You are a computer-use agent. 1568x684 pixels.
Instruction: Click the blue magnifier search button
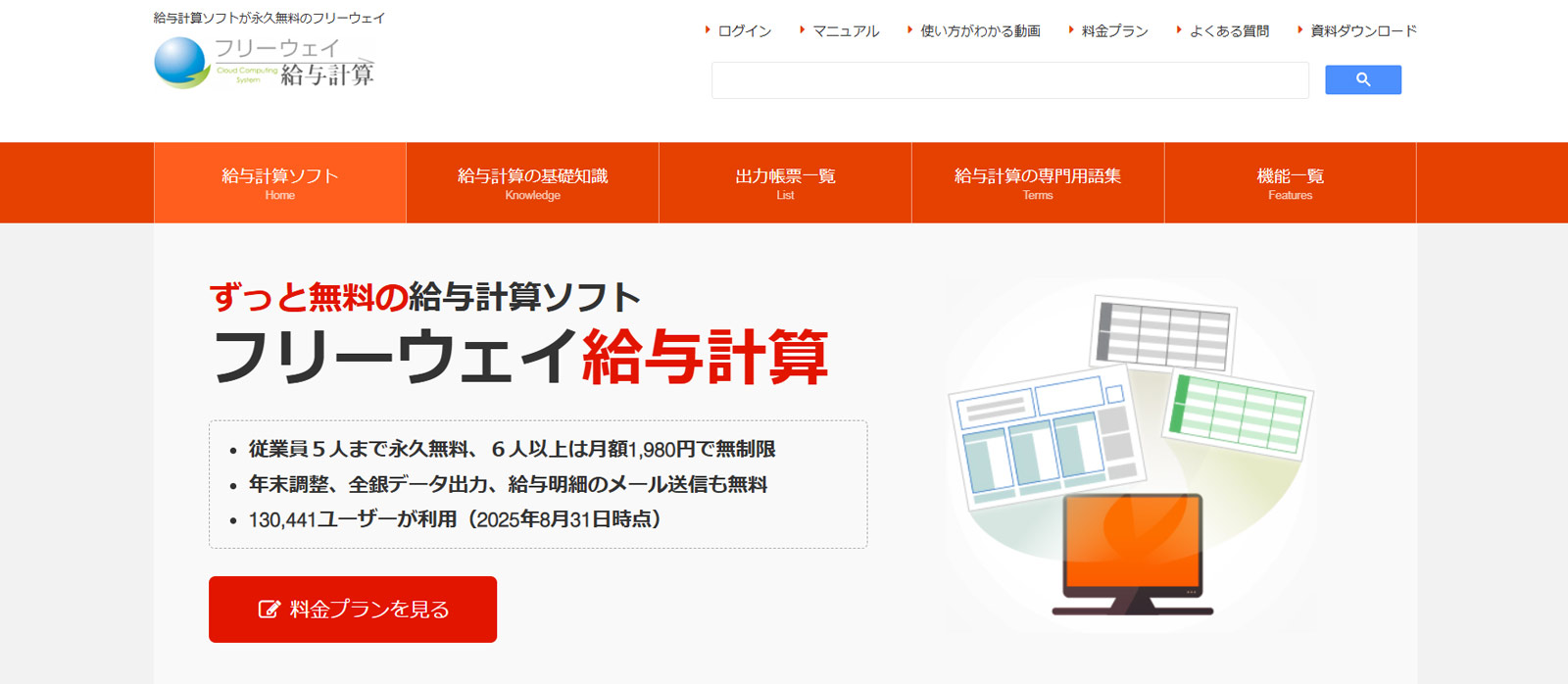tap(1362, 80)
